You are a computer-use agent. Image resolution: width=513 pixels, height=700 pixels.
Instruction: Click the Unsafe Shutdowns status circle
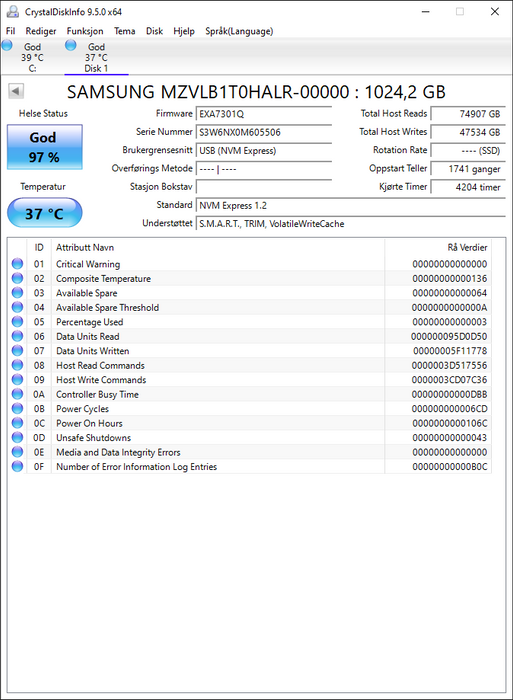(17, 438)
